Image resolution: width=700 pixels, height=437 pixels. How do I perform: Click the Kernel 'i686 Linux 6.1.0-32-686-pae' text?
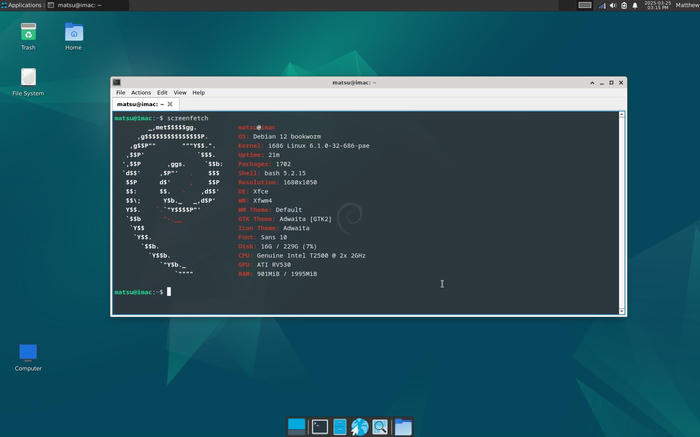point(319,146)
